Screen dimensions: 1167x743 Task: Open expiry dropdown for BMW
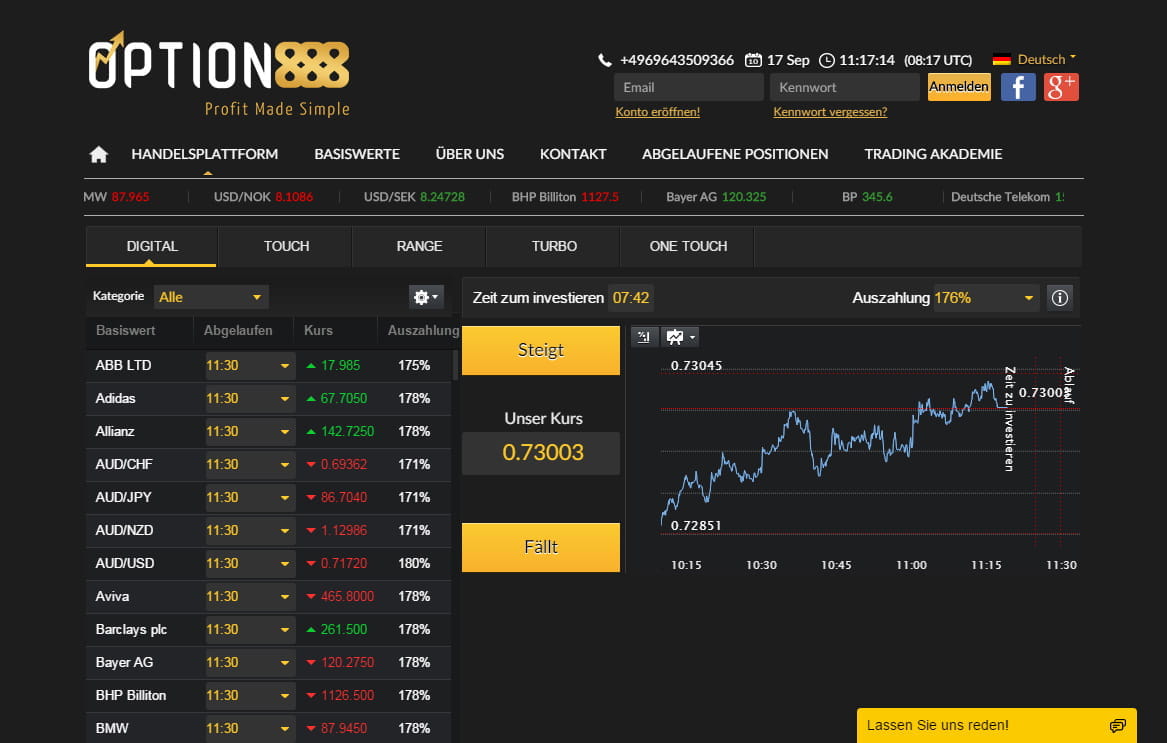pyautogui.click(x=250, y=728)
